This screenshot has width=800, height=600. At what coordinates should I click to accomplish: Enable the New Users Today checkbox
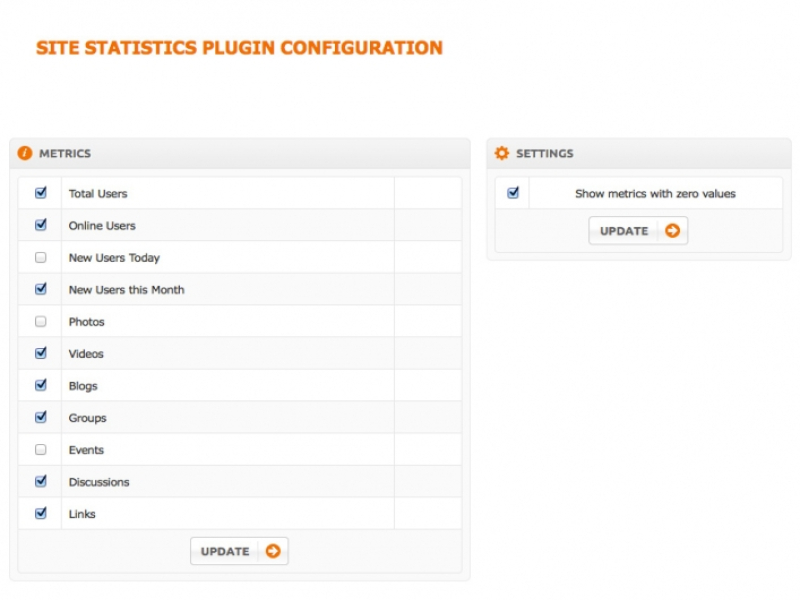click(x=41, y=257)
